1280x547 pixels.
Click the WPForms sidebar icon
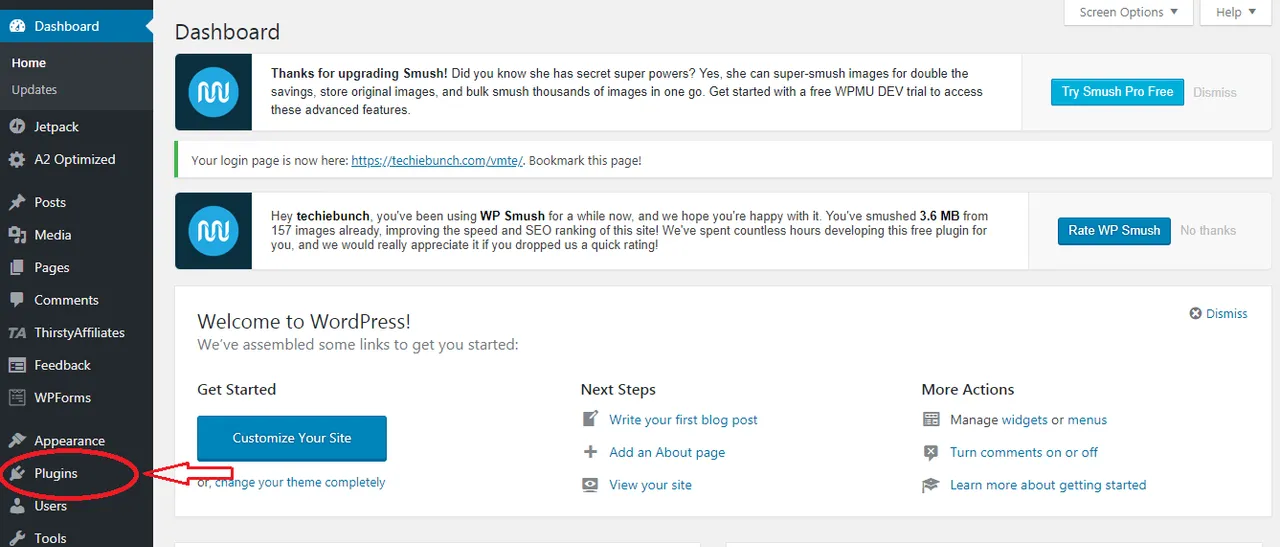[x=16, y=398]
